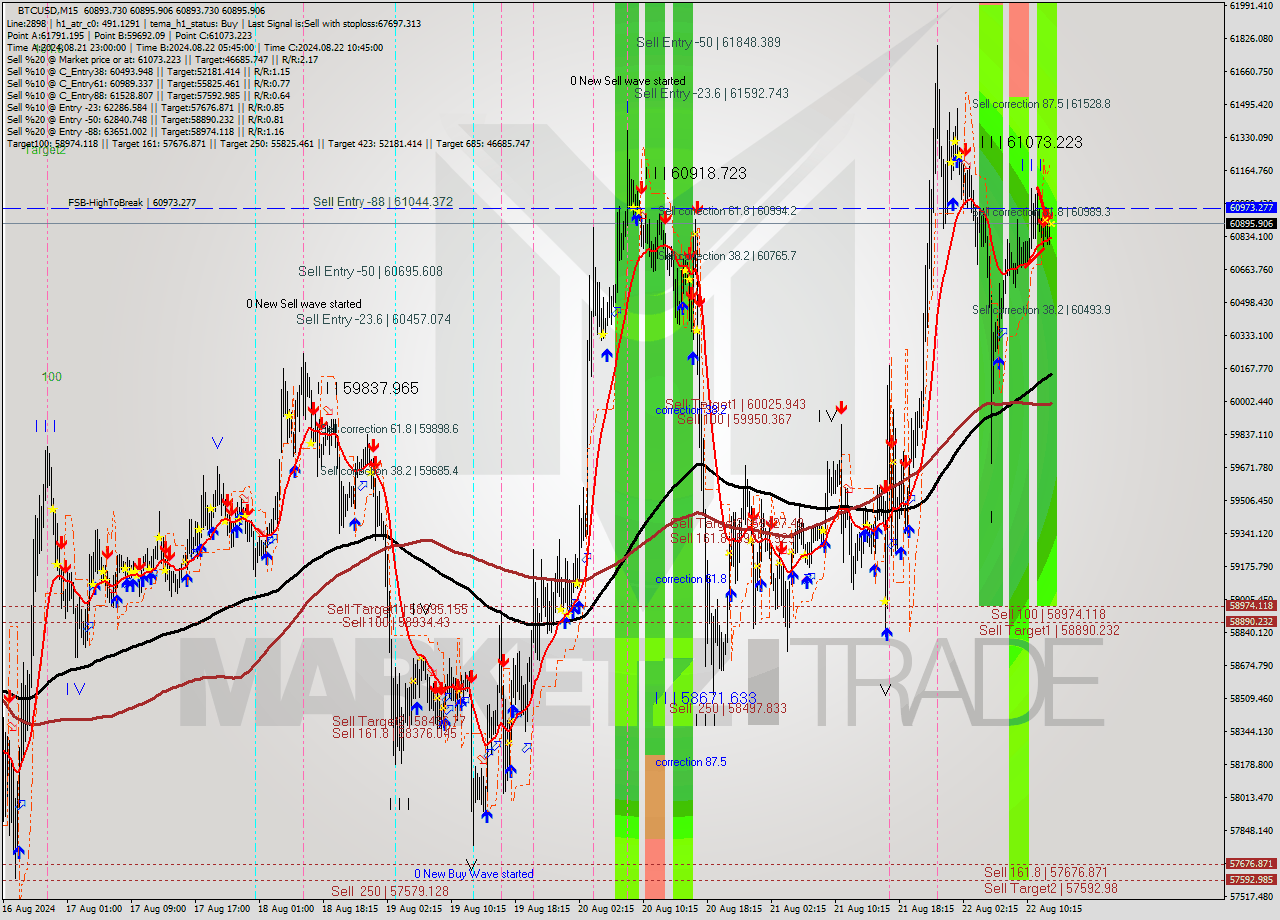The height and width of the screenshot is (920, 1280).
Task: Click the blue 'correction 87.5' label
Action: [x=691, y=762]
